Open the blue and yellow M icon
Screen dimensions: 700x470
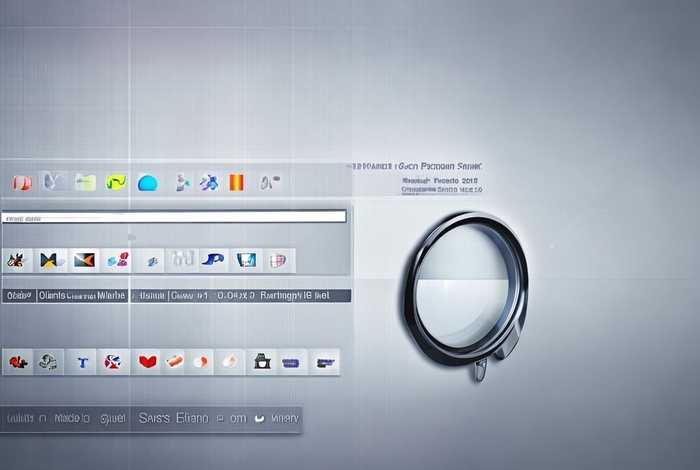50,261
